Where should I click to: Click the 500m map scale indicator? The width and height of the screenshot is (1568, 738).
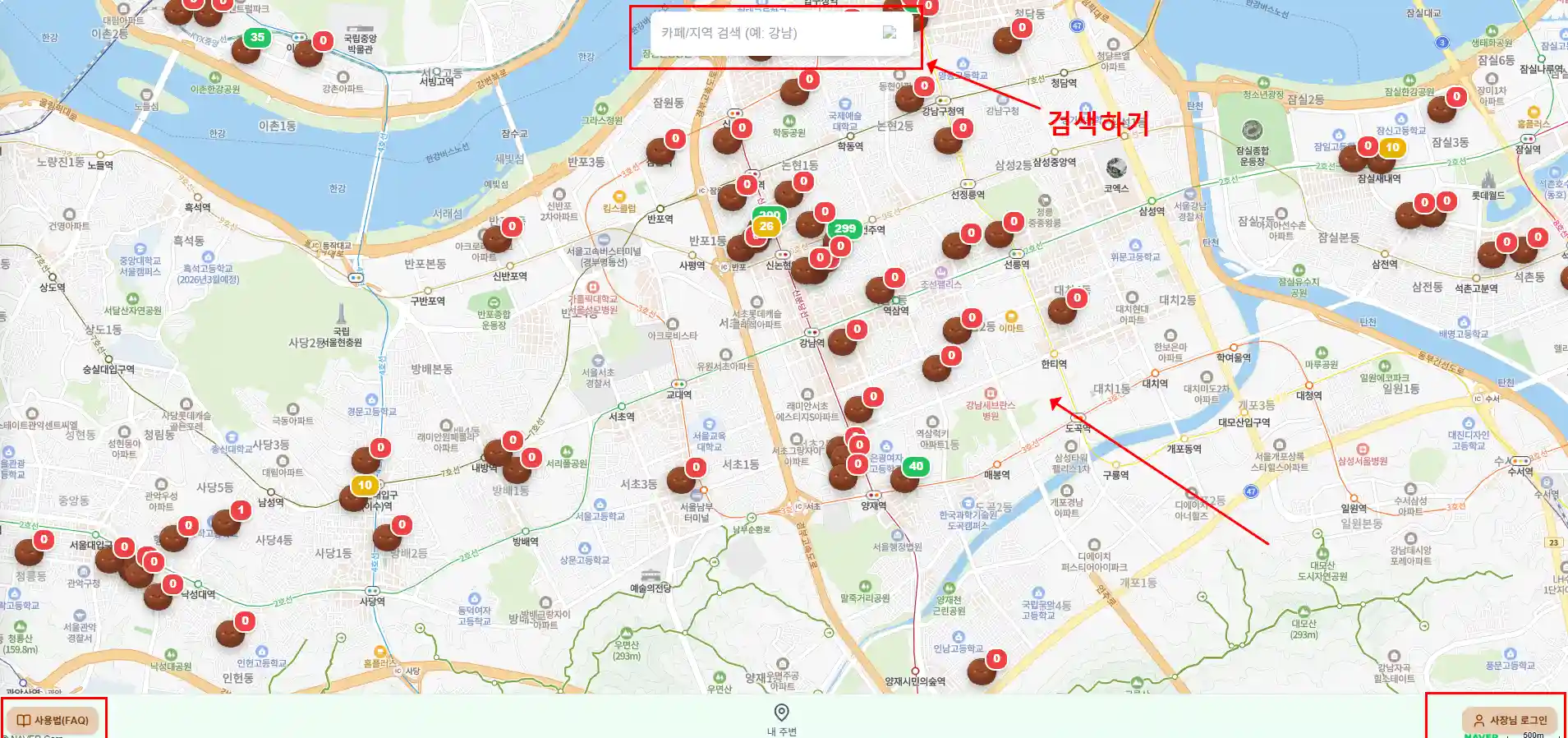point(1533,735)
